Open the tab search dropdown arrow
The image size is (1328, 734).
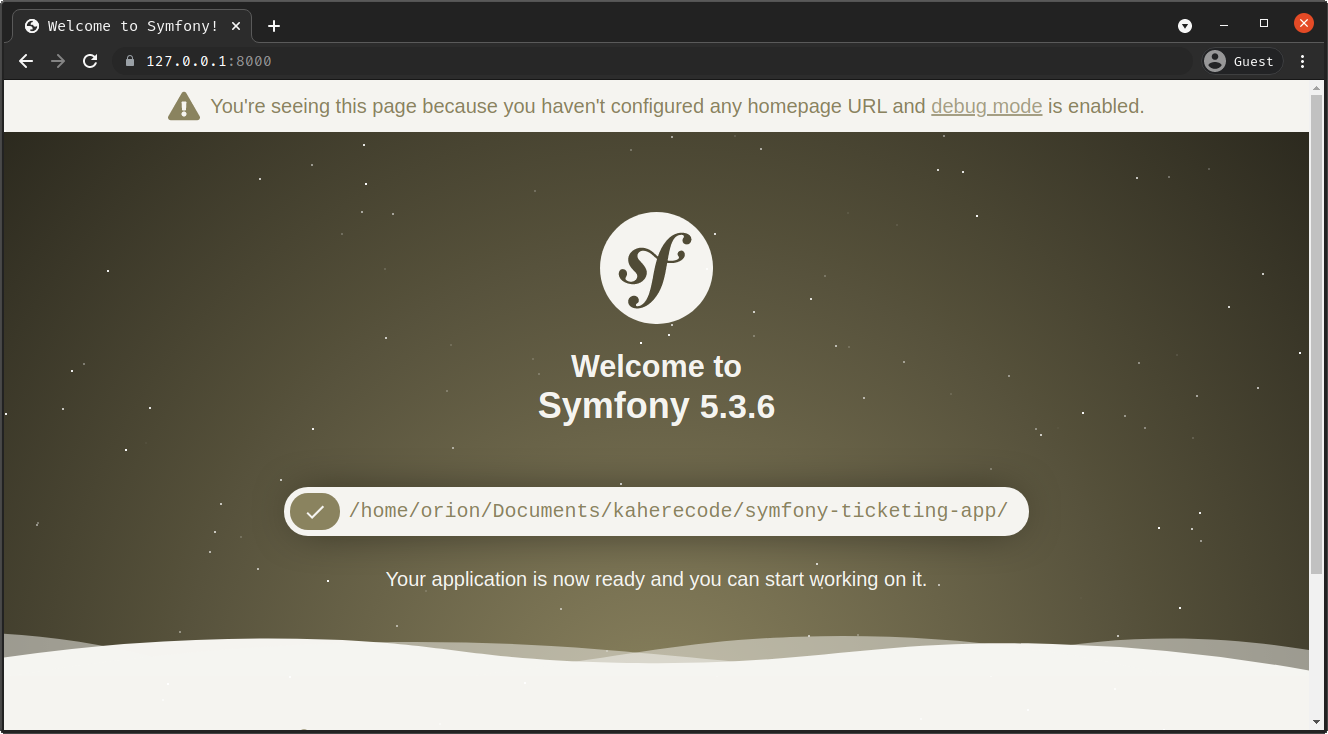pyautogui.click(x=1185, y=25)
